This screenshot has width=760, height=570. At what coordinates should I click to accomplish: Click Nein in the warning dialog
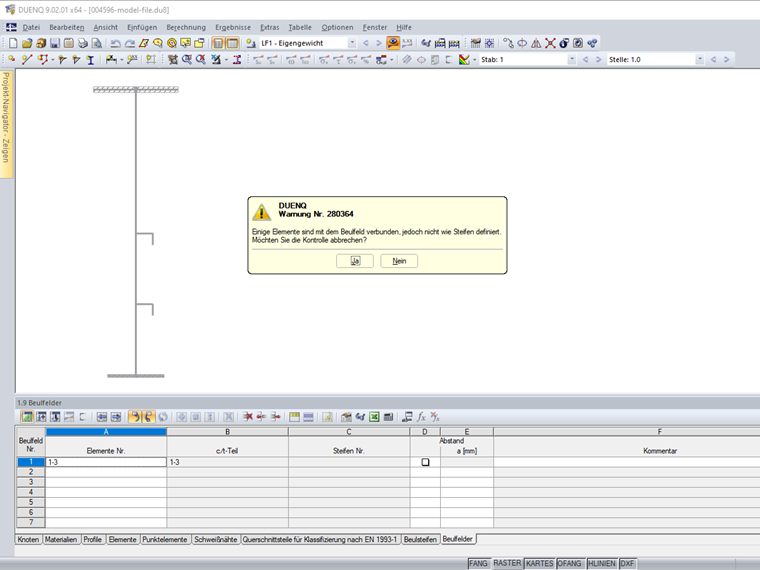coord(399,261)
